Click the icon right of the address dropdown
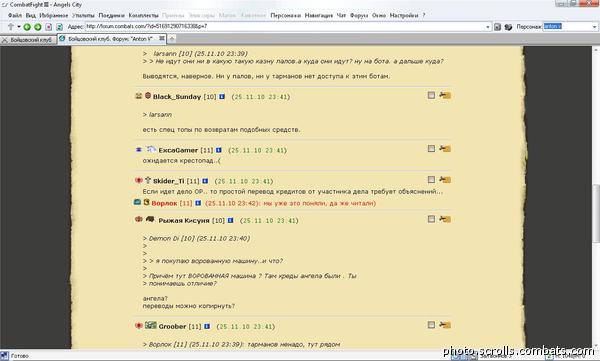Viewport: 600px width, 361px height. (x=497, y=27)
